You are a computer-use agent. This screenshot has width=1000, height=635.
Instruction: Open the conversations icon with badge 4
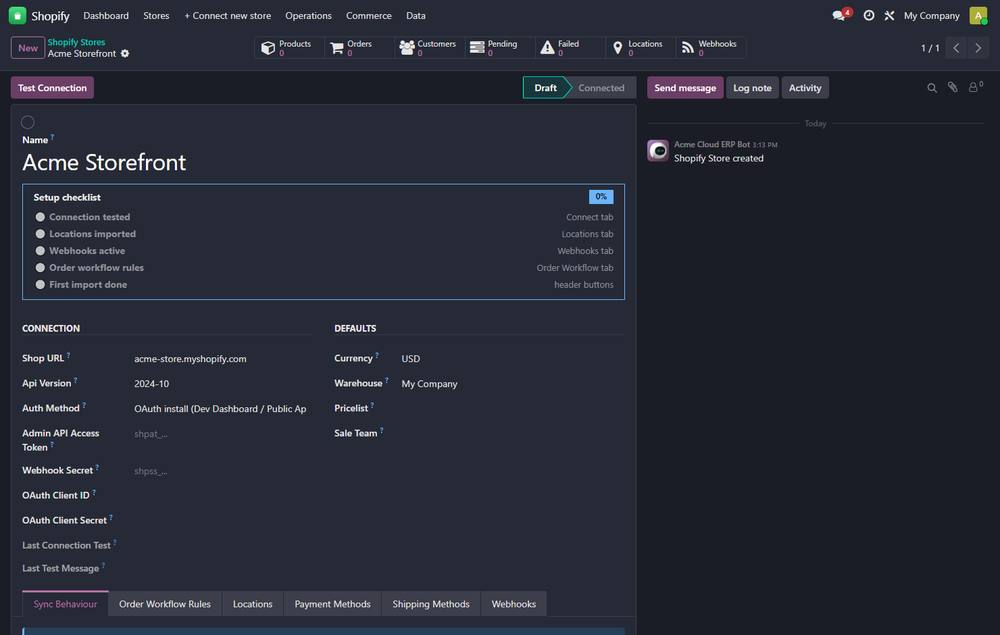pyautogui.click(x=841, y=15)
